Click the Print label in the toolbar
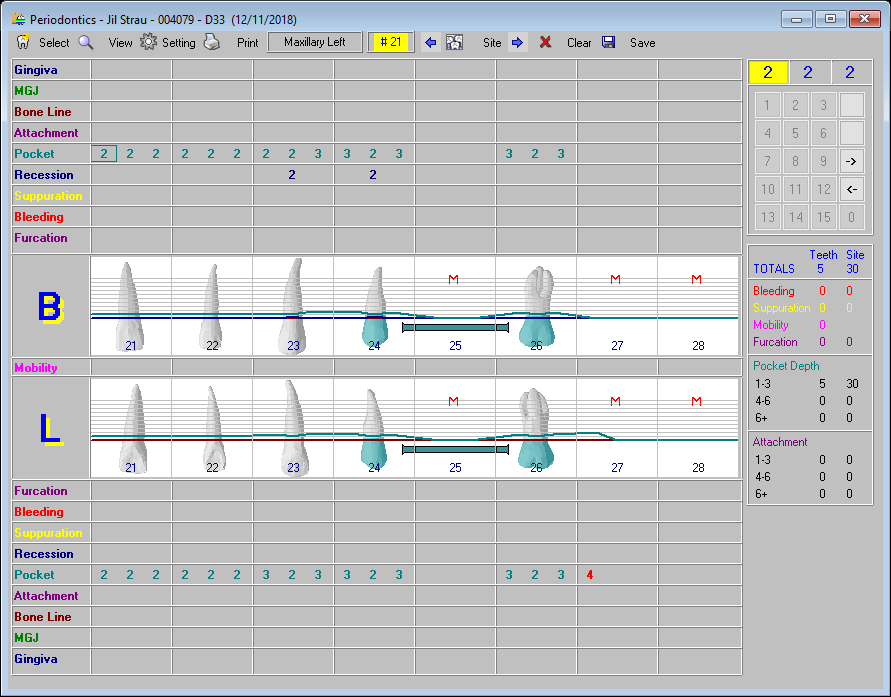This screenshot has height=697, width=891. click(x=248, y=43)
